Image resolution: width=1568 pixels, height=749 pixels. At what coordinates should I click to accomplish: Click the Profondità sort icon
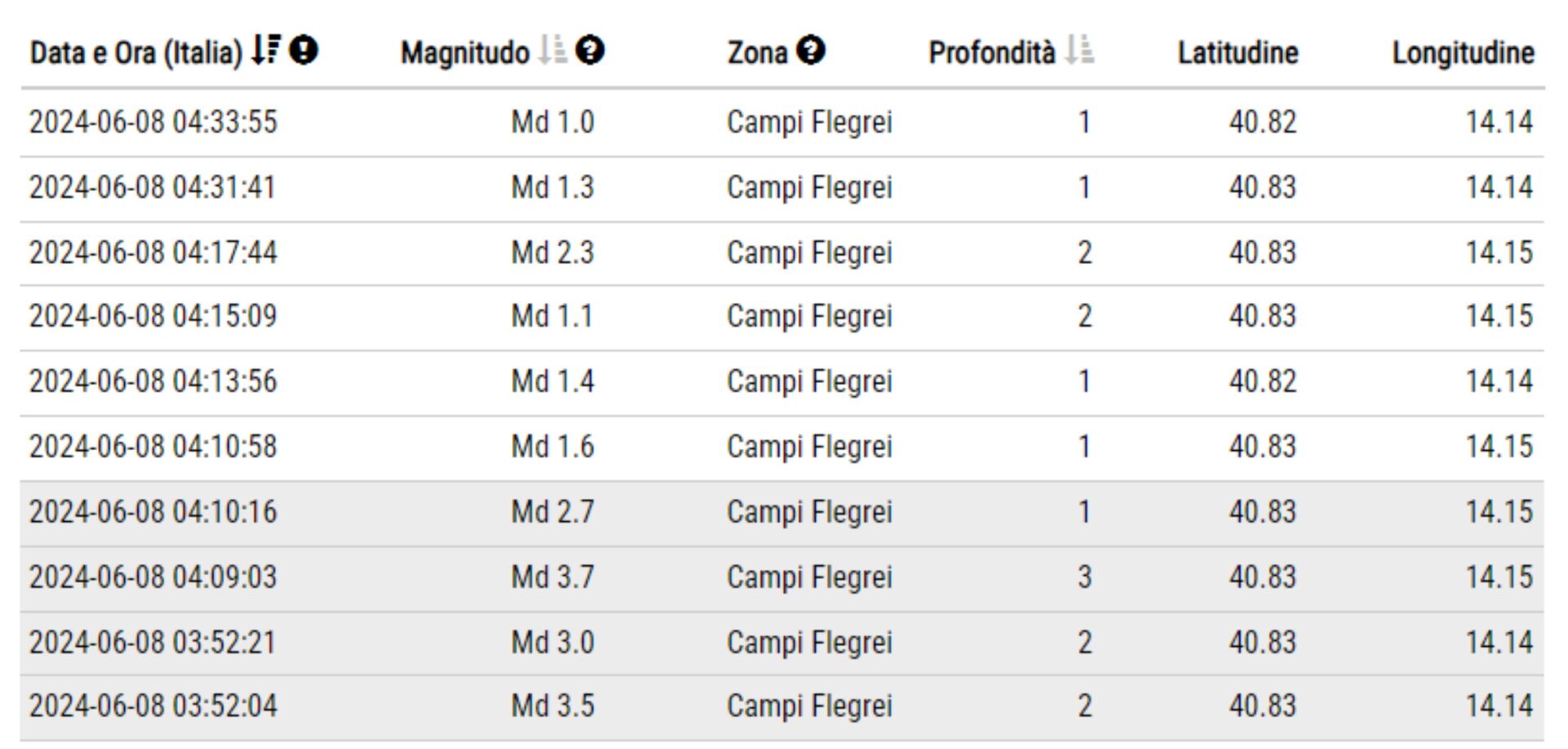pyautogui.click(x=1080, y=51)
